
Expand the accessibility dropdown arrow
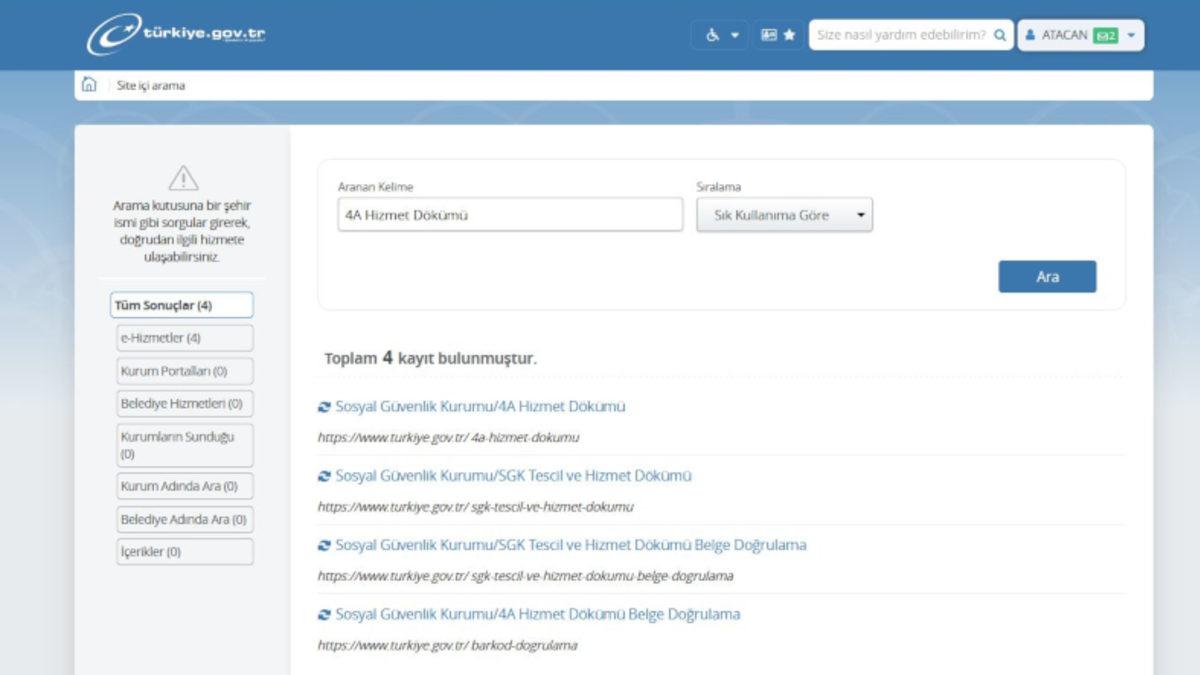735,35
